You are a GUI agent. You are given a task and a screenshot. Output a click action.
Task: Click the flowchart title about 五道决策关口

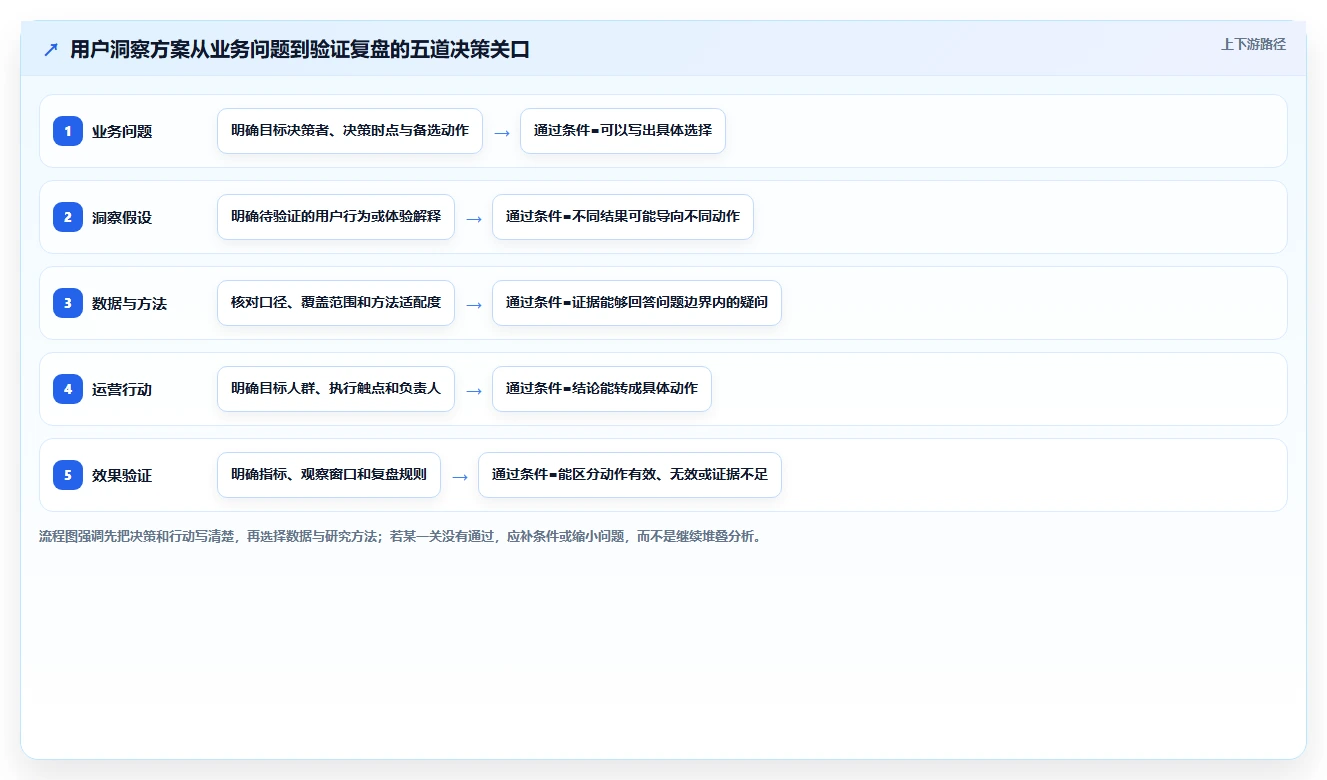[300, 50]
